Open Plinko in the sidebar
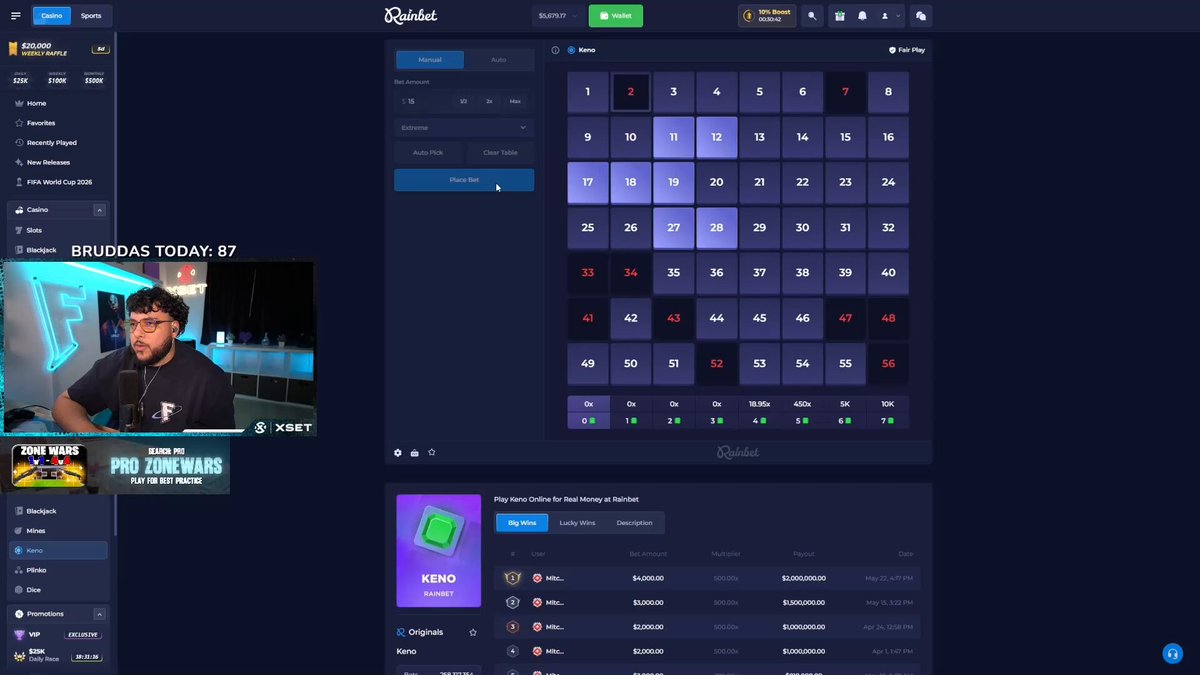 pyautogui.click(x=58, y=570)
